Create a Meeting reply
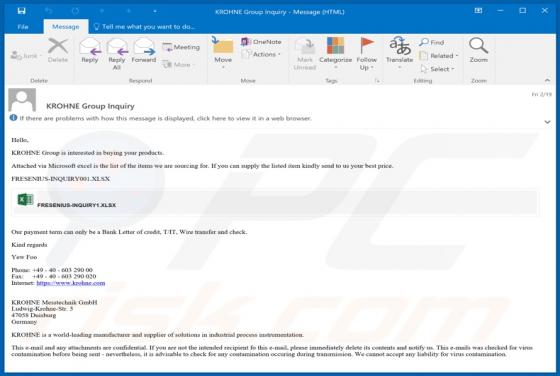This screenshot has height=376, width=560. [x=181, y=47]
